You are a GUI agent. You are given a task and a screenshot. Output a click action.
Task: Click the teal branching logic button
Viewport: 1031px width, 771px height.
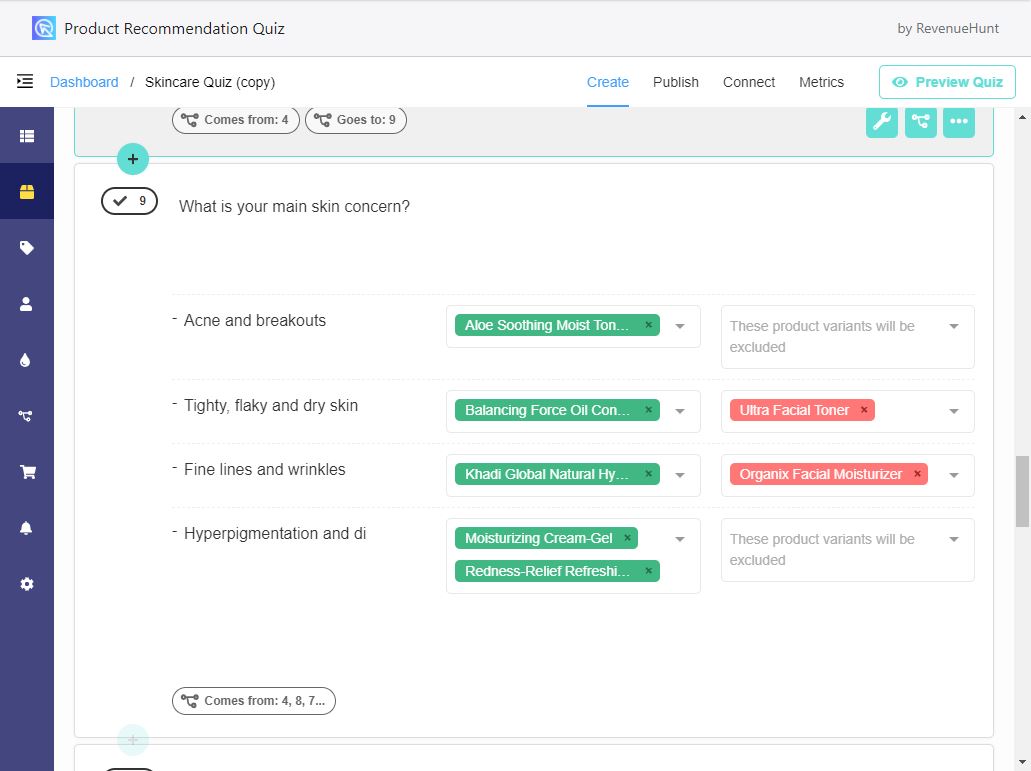pos(921,121)
